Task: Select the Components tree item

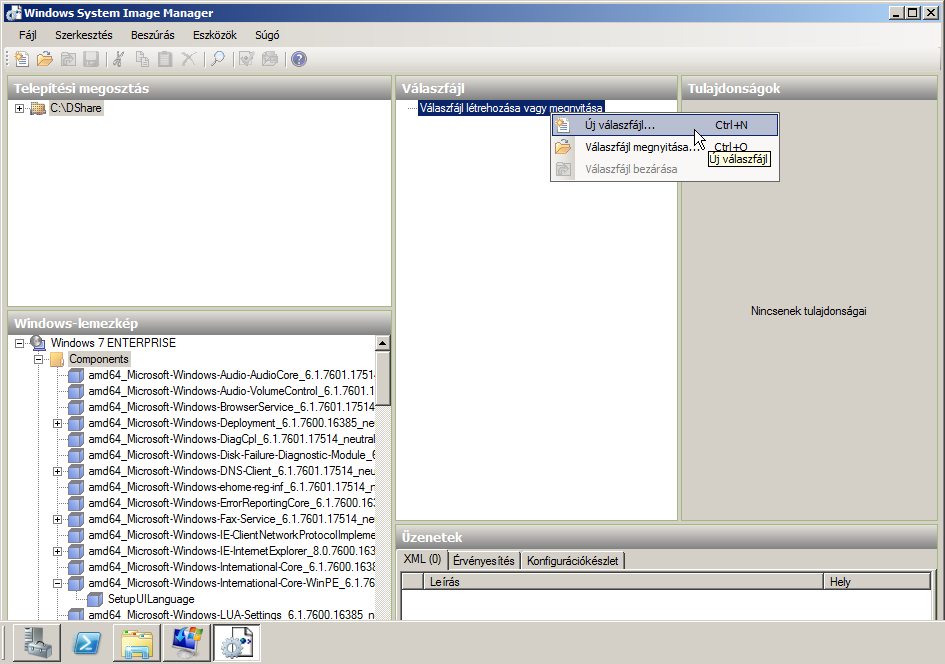Action: pos(99,359)
